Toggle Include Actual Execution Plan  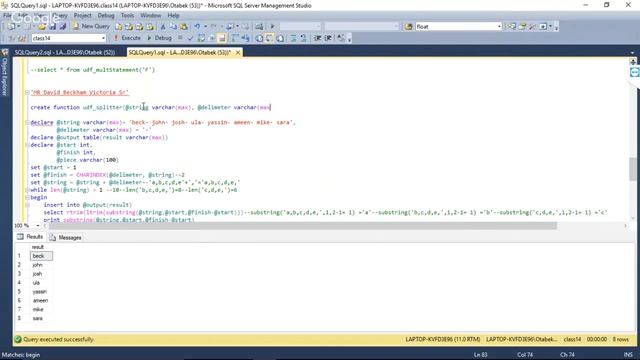pyautogui.click(x=235, y=38)
